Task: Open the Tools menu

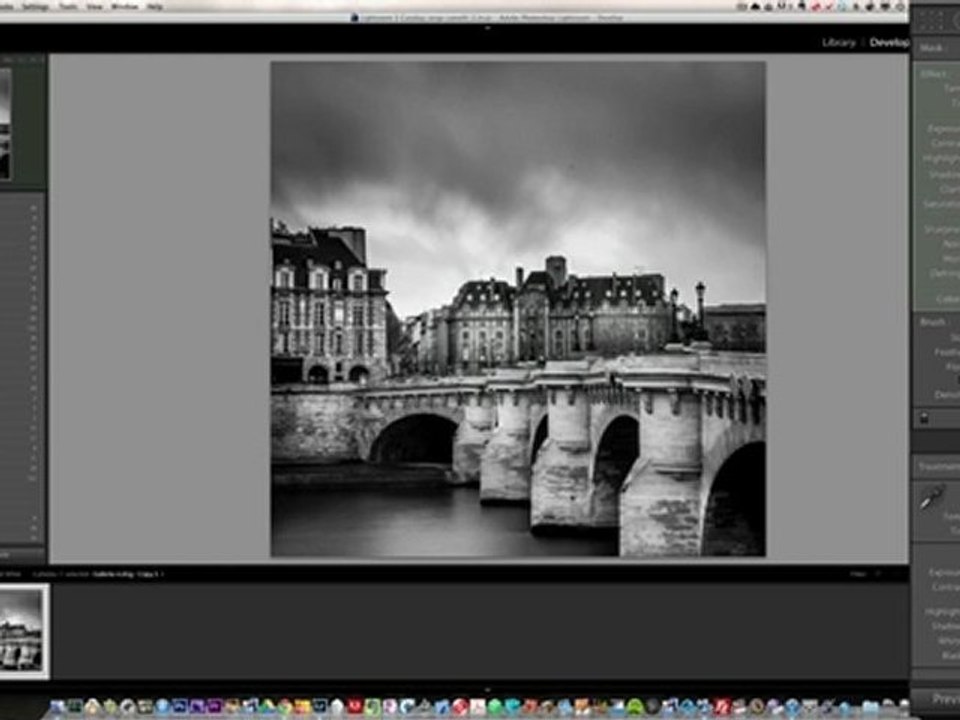Action: coord(68,7)
